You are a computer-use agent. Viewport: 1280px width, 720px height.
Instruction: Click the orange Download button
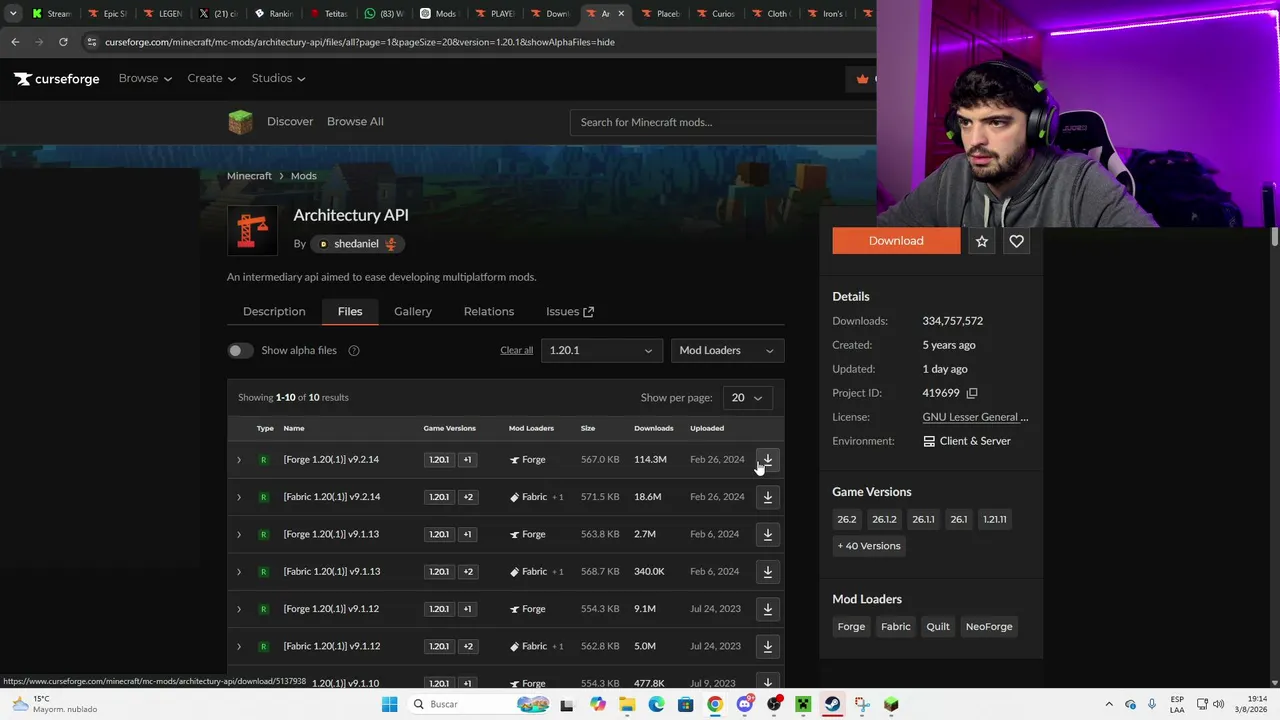(896, 241)
